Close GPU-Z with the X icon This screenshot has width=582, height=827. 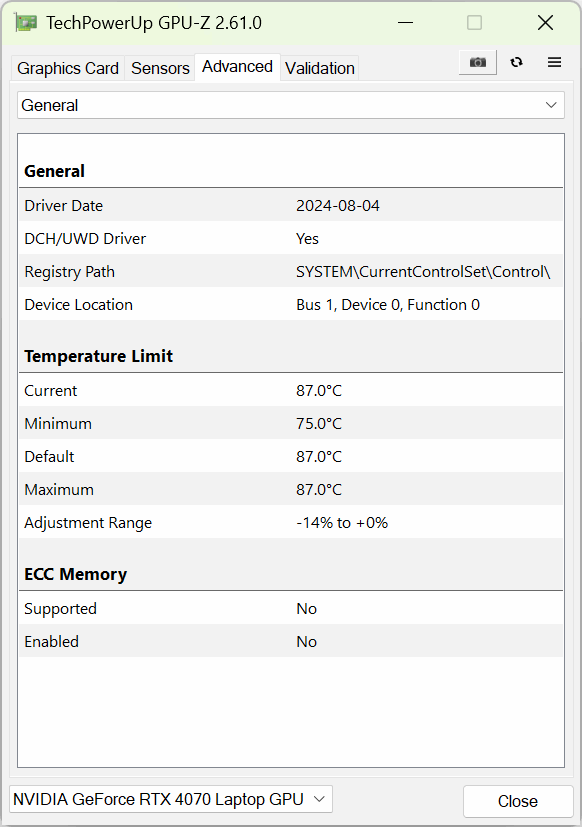tap(545, 23)
